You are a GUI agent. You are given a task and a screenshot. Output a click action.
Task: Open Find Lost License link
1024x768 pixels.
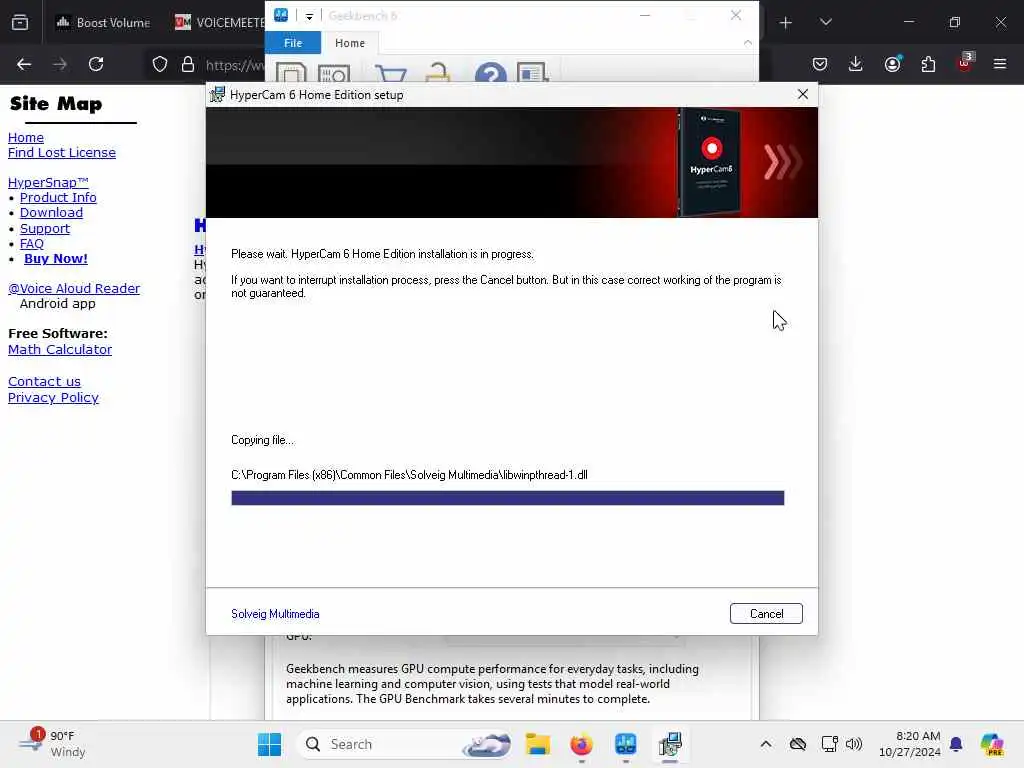coord(62,152)
